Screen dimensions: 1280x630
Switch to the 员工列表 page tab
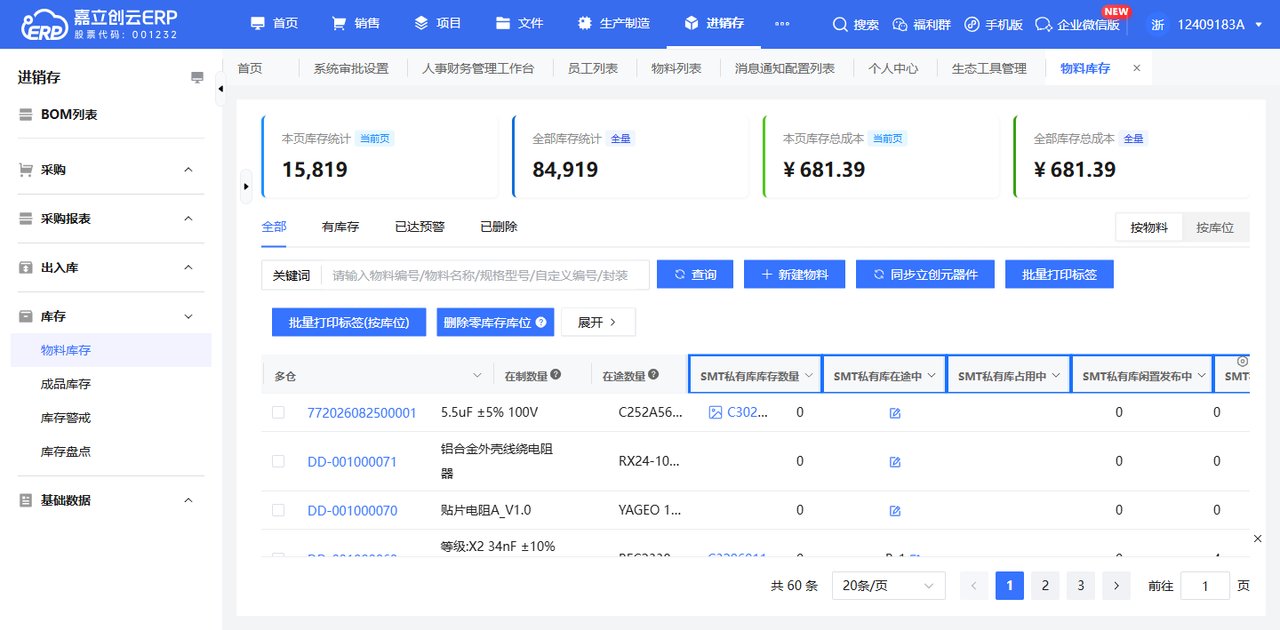pyautogui.click(x=593, y=68)
